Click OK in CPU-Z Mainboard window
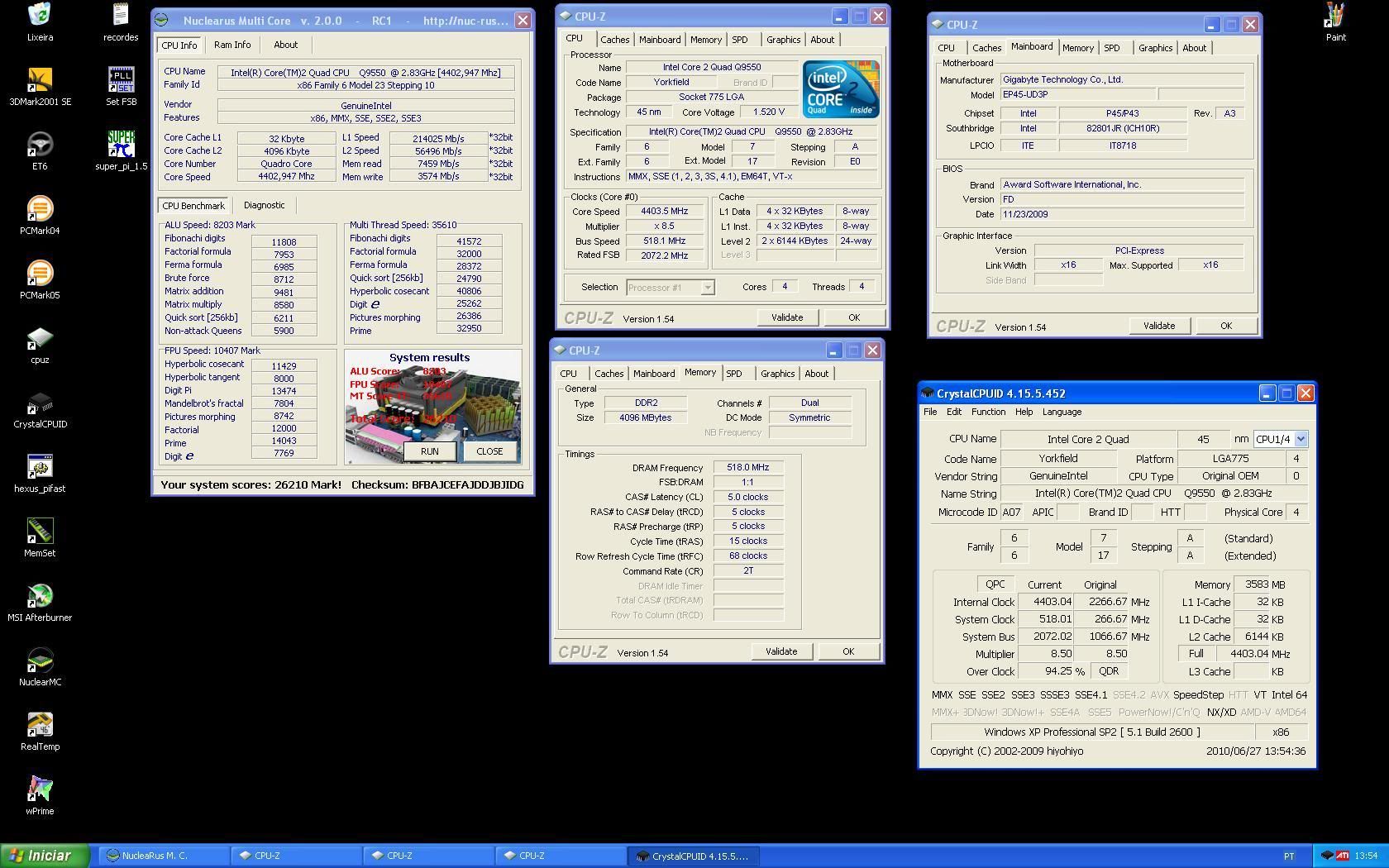The height and width of the screenshot is (868, 1389). [x=1226, y=326]
